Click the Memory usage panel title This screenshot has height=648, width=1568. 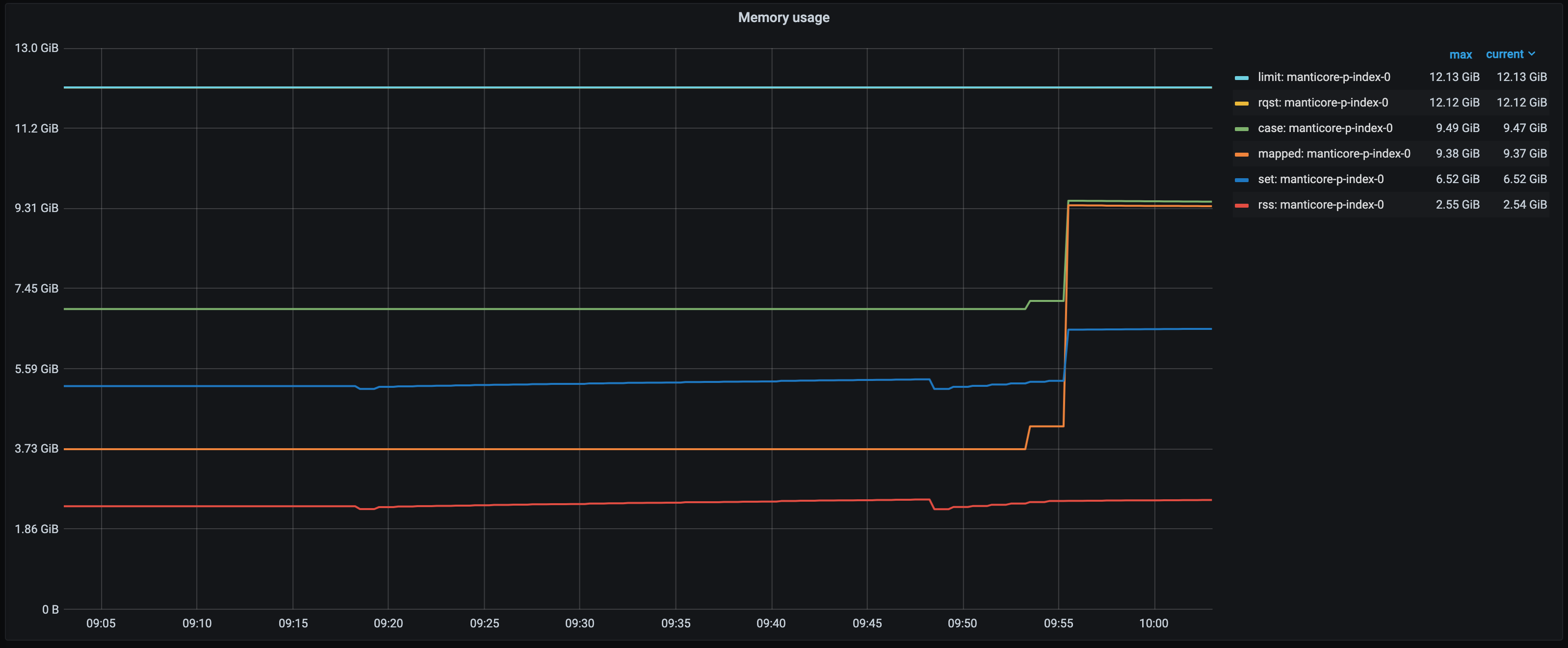784,18
